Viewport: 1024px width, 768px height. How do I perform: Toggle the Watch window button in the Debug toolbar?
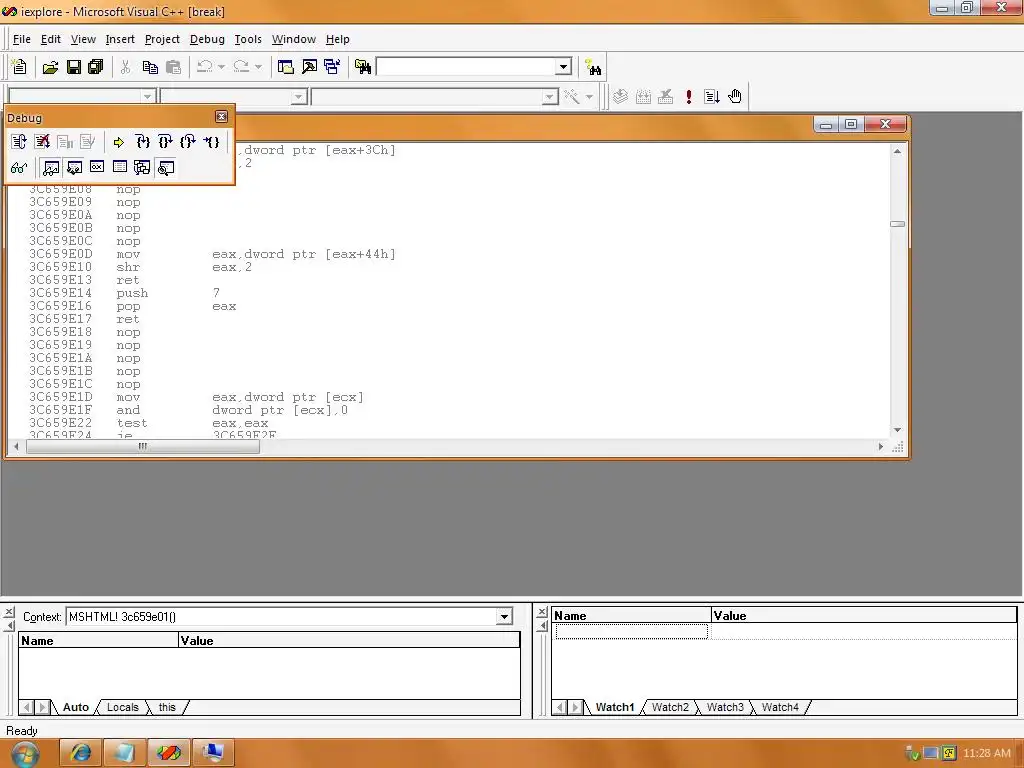click(51, 168)
